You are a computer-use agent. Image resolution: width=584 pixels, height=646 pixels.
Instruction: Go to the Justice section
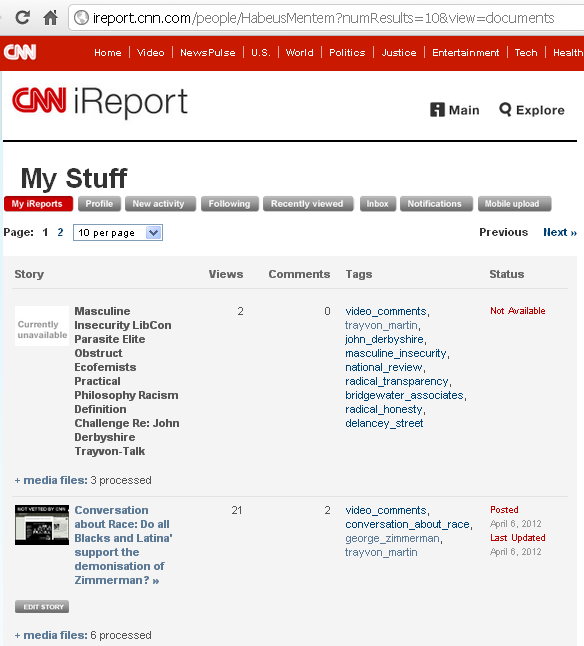399,53
